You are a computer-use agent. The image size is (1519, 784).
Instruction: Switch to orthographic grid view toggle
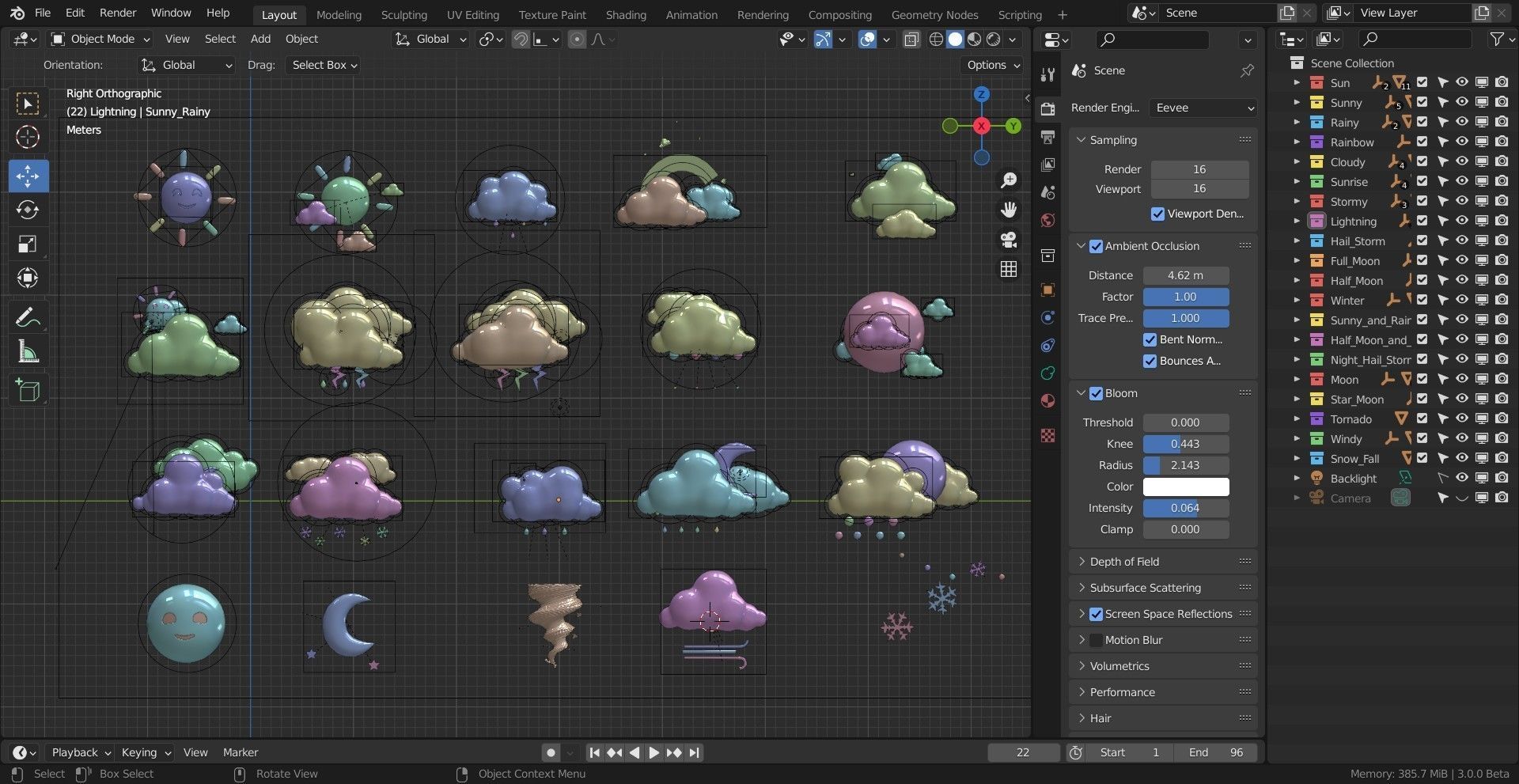[1009, 270]
